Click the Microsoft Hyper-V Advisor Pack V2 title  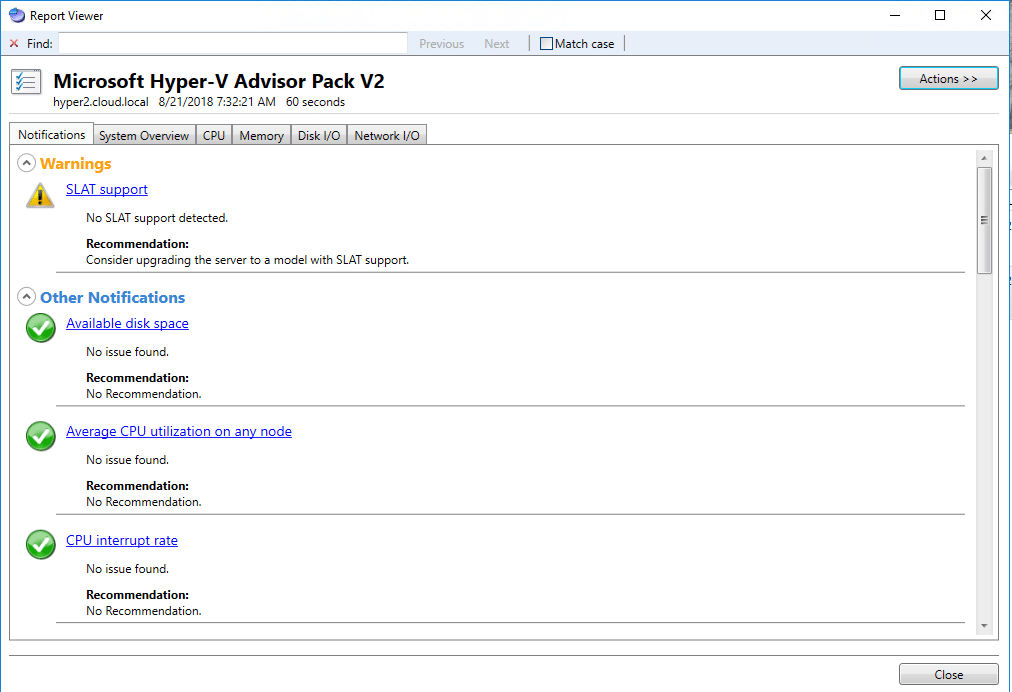219,81
